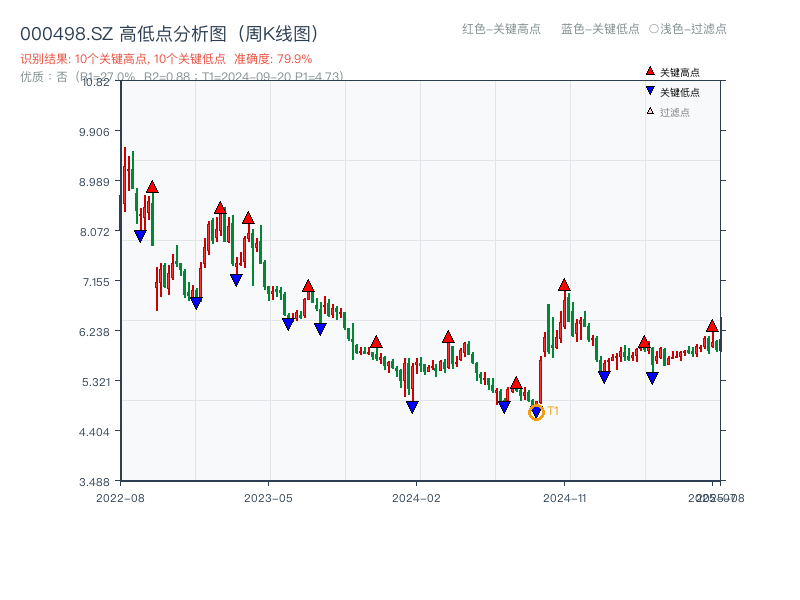Click the 2024-02 x-axis date label

tap(417, 497)
